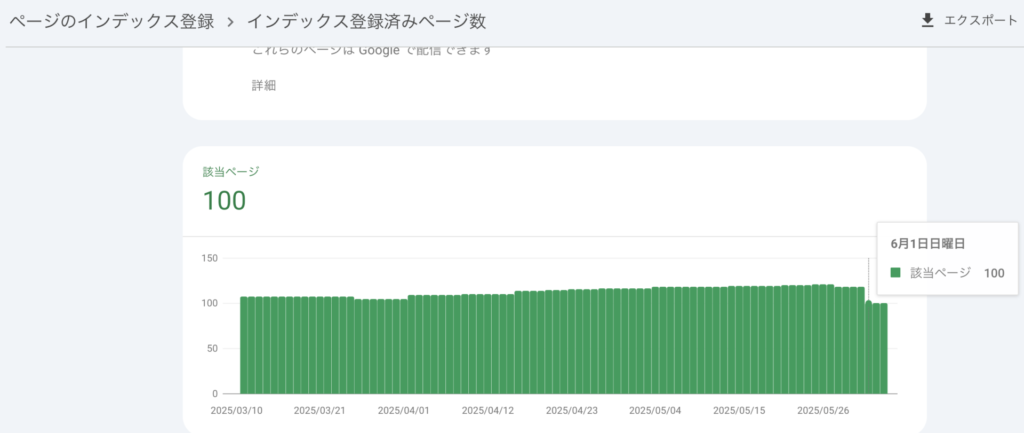The image size is (1024, 433).
Task: Click x-axis date 2025/04/12
Action: [488, 411]
